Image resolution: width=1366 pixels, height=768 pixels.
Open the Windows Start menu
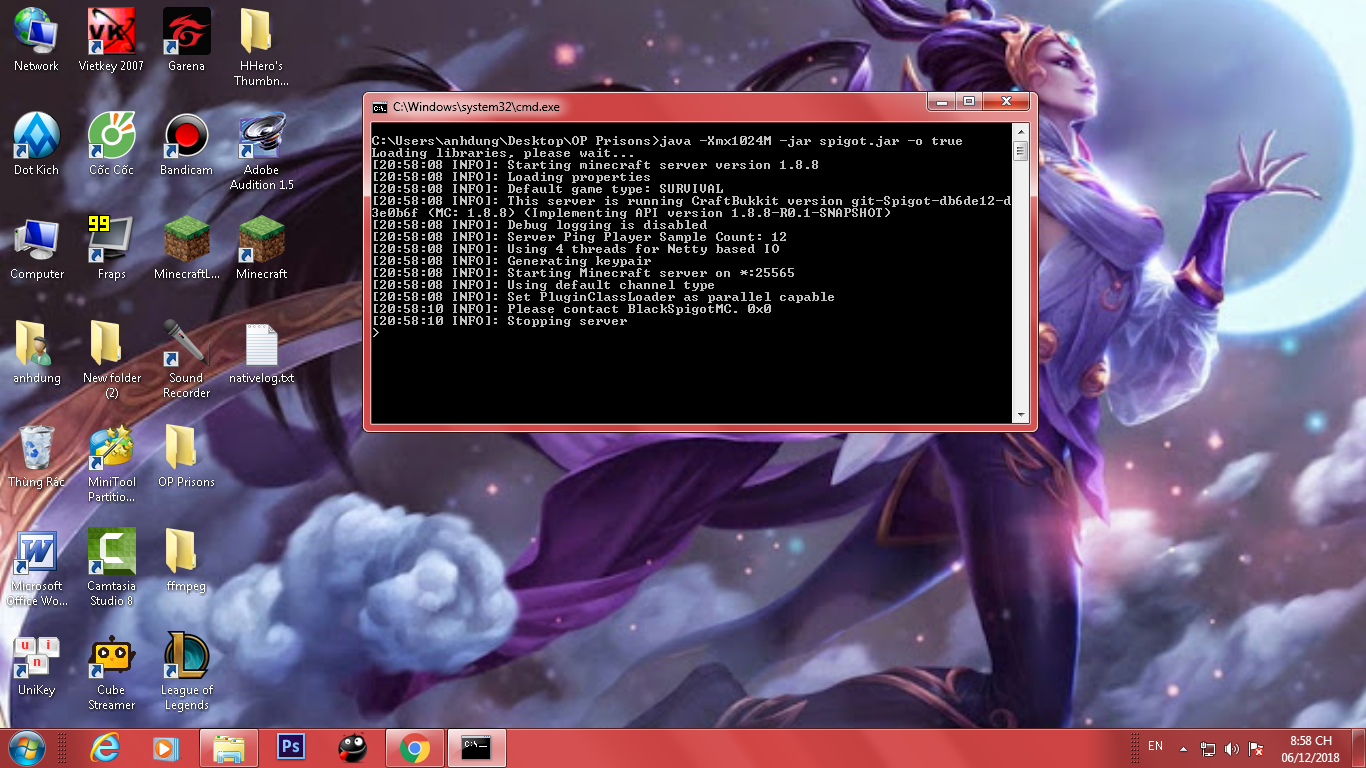pyautogui.click(x=26, y=748)
